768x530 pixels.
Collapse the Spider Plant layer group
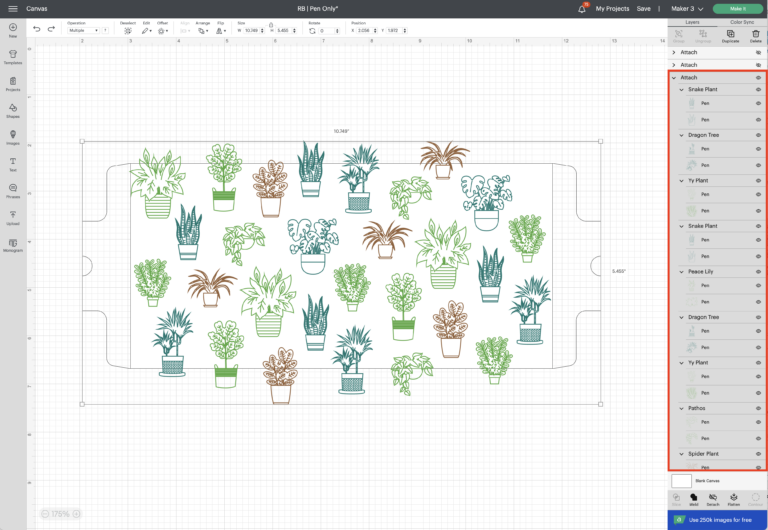pyautogui.click(x=682, y=454)
